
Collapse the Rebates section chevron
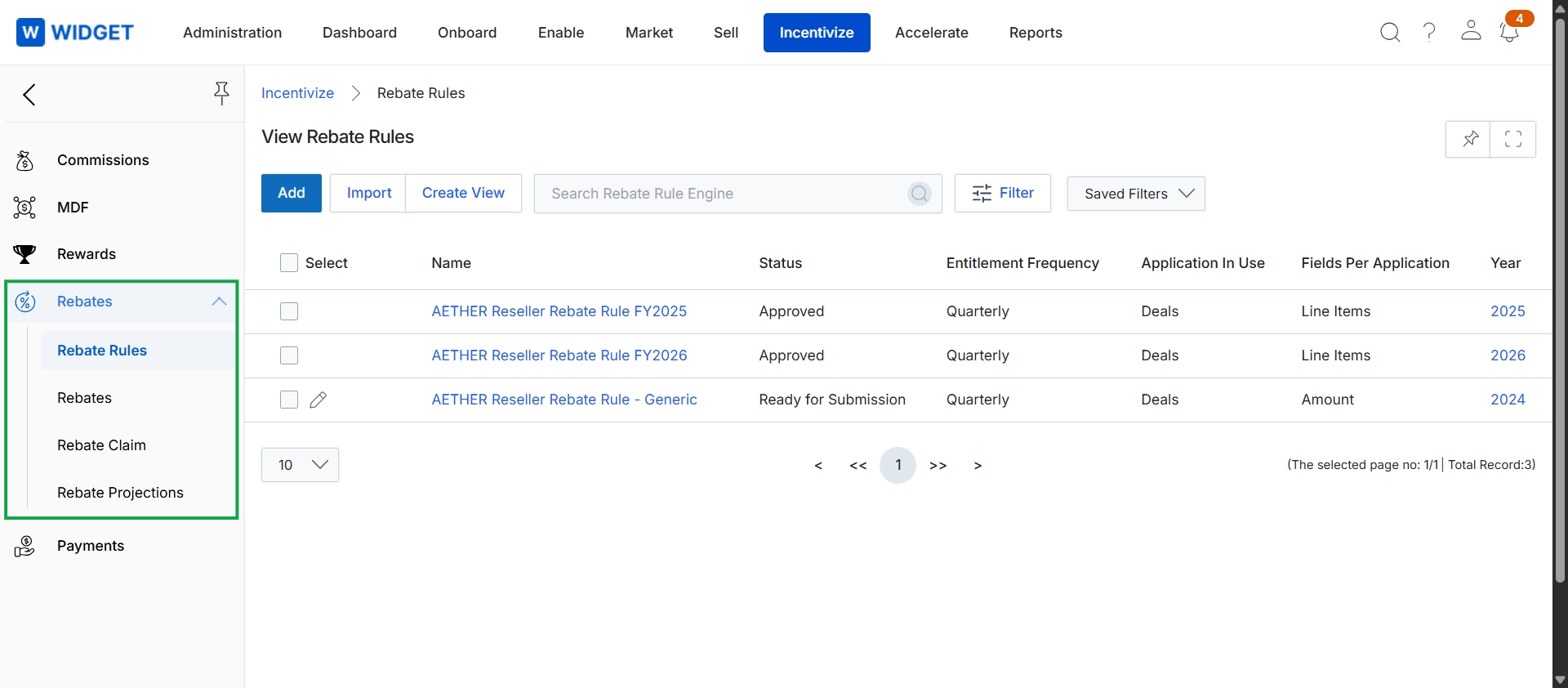(x=219, y=302)
